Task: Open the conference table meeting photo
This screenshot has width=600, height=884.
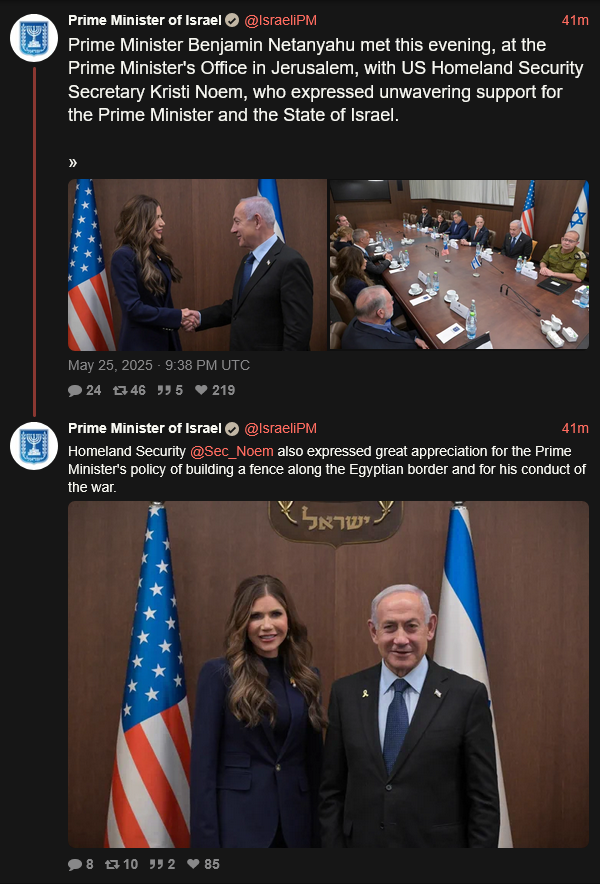Action: pyautogui.click(x=459, y=265)
